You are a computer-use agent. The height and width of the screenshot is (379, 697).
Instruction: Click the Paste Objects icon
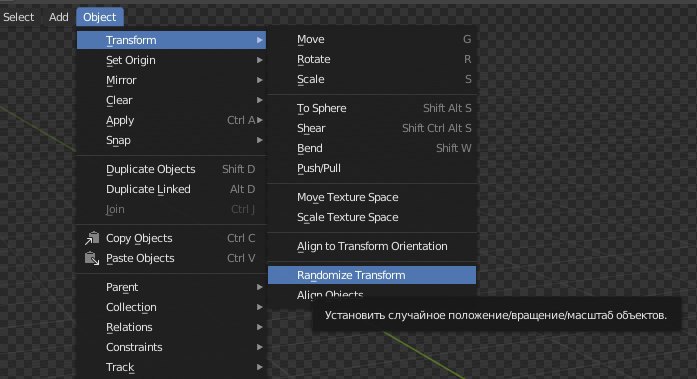(92, 258)
